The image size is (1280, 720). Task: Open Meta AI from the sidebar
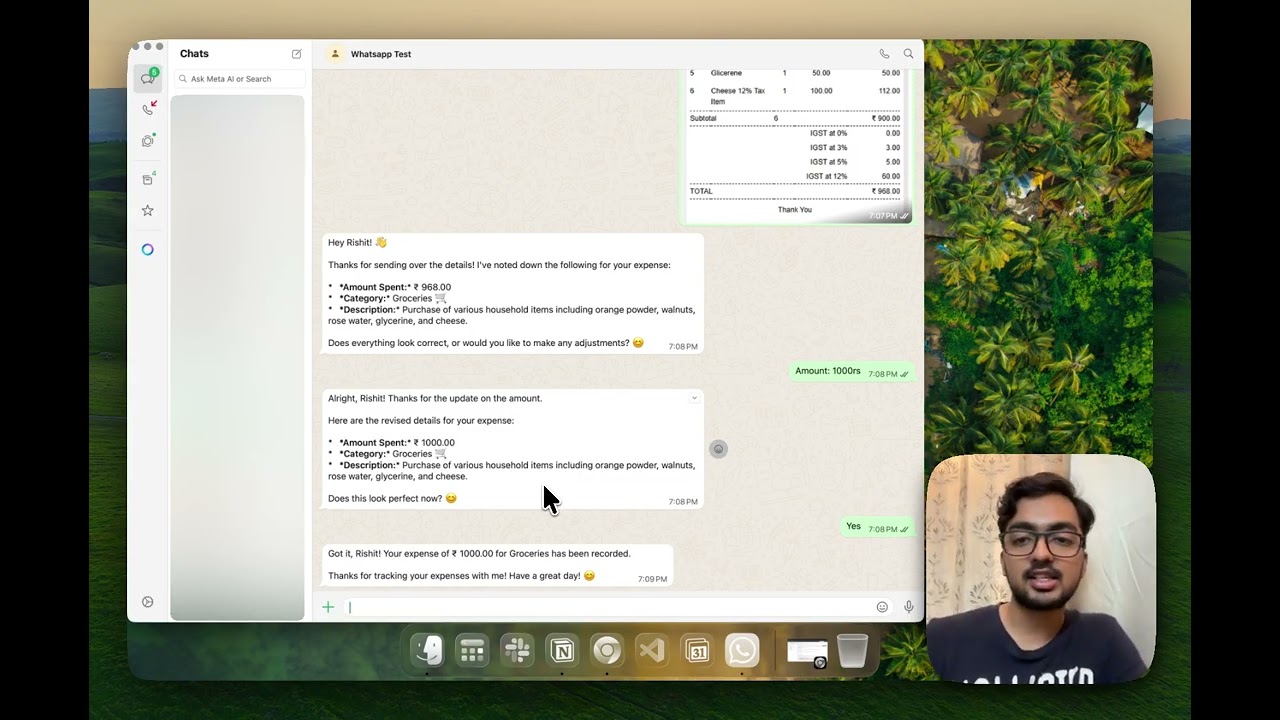[x=148, y=250]
